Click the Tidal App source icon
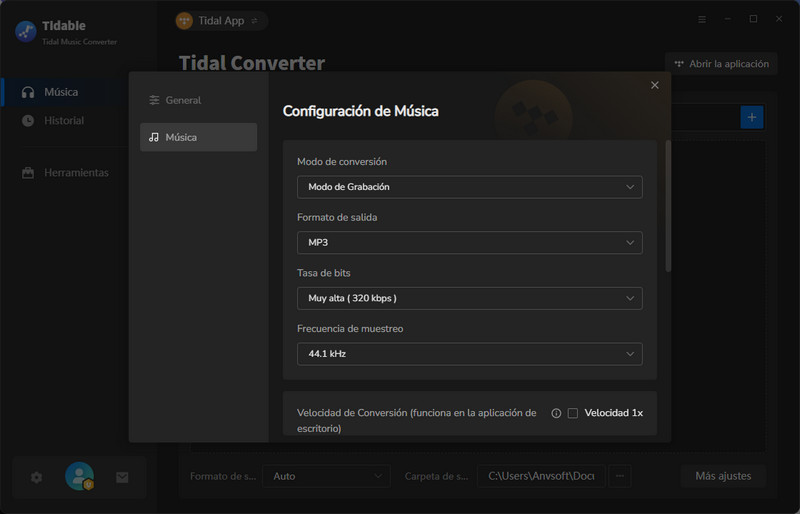Image resolution: width=800 pixels, height=514 pixels. [x=184, y=21]
